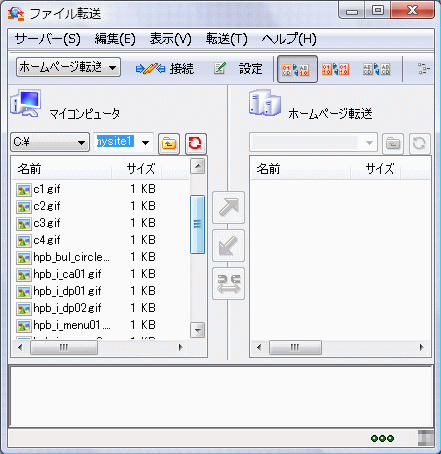441x454 pixels.
Task: Refresh the local file list
Action: (195, 144)
